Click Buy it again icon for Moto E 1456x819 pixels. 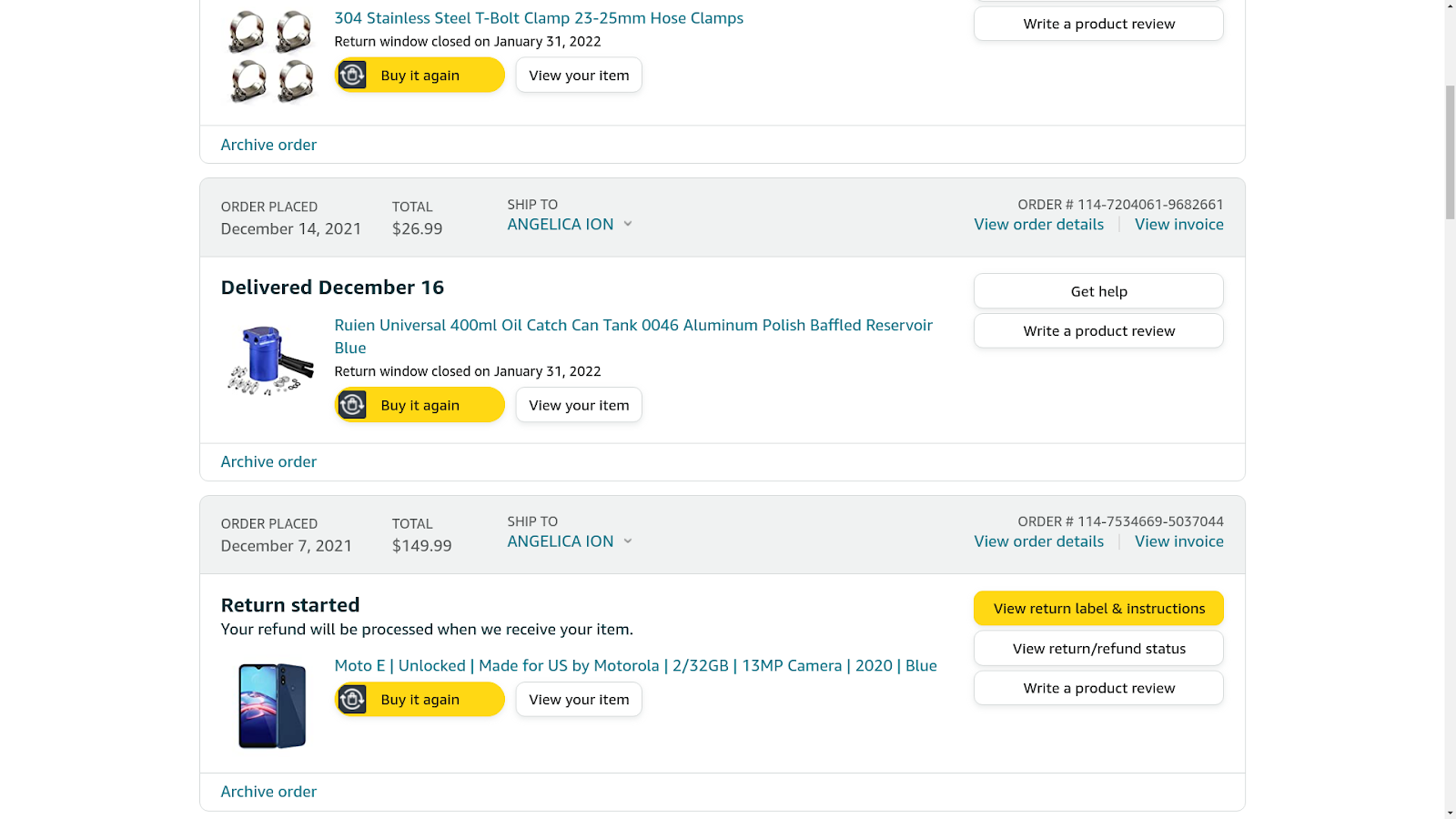click(352, 699)
